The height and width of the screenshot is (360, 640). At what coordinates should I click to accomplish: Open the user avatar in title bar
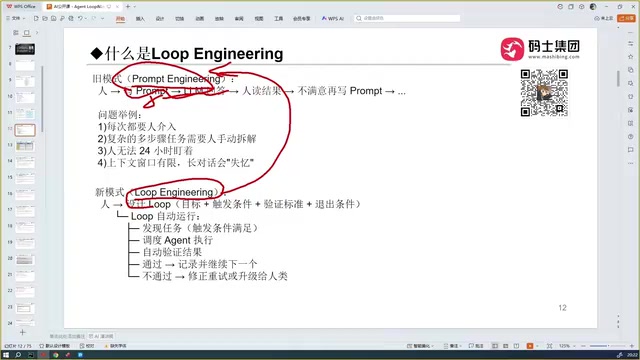coord(593,7)
